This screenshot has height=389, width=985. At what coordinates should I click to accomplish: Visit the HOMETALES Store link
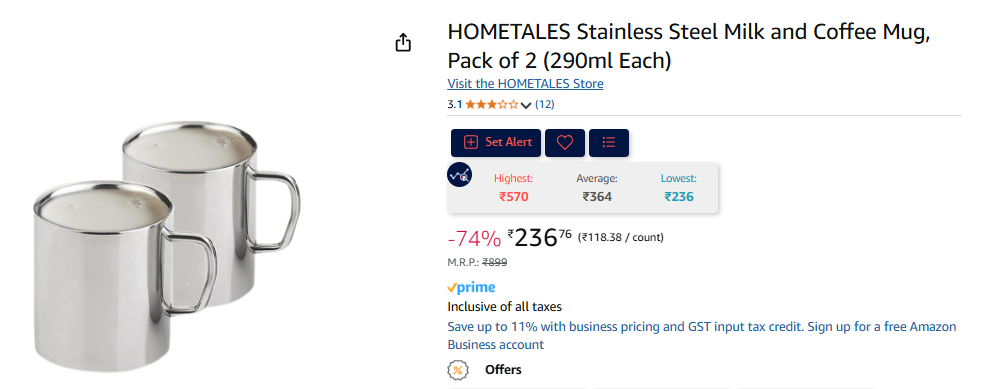(x=525, y=84)
